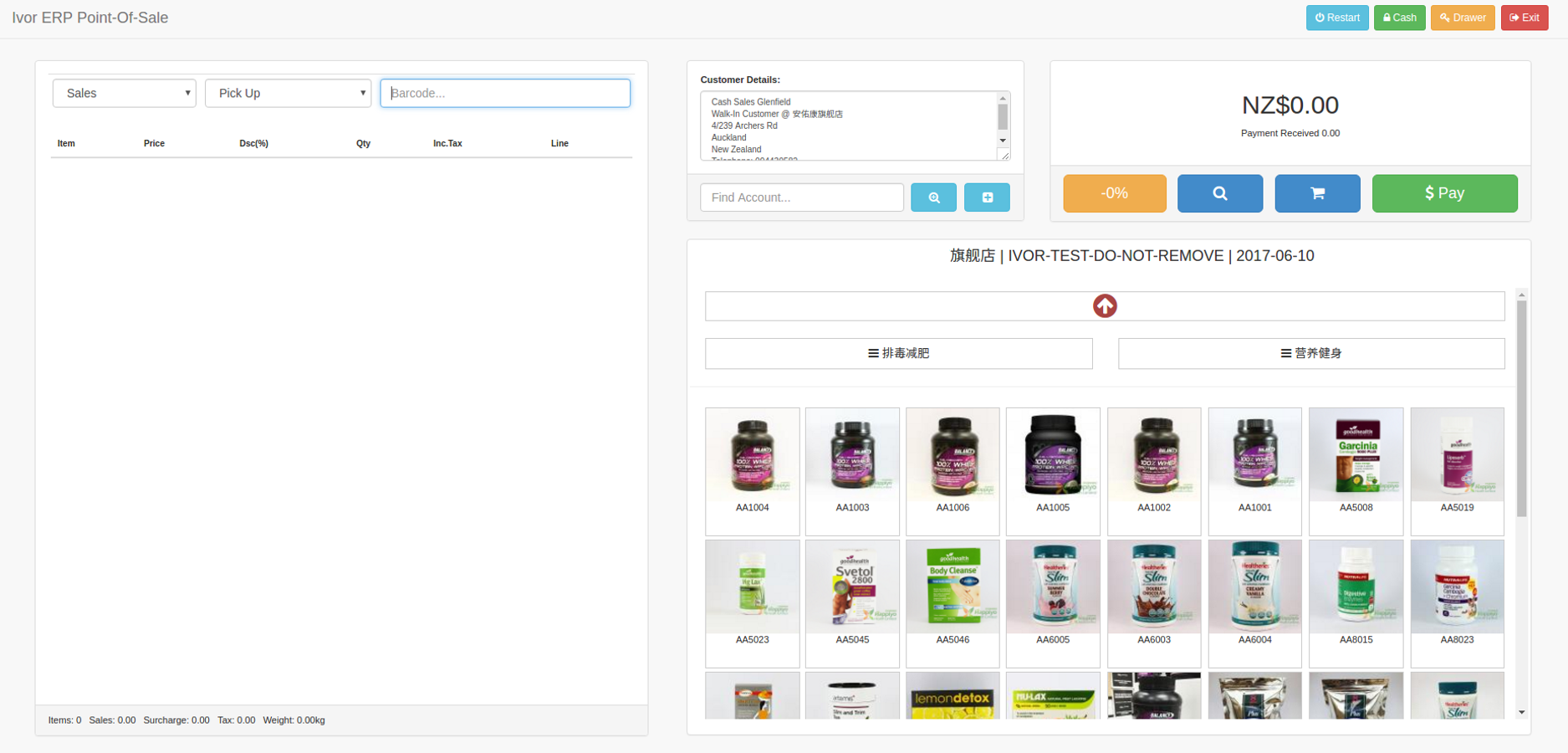
Task: Click the find account search icon
Action: click(933, 197)
